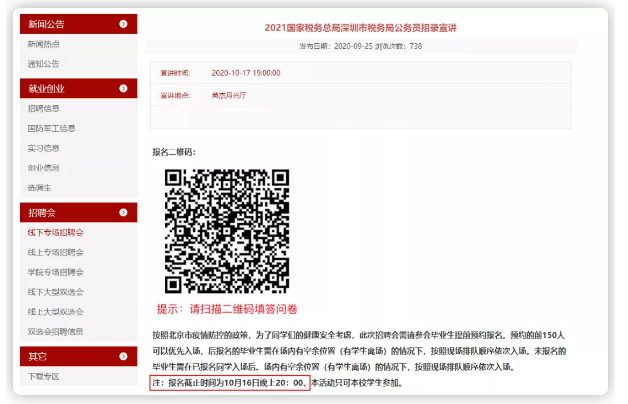
Task: Select 学院专场招聘会 link
Action: tap(55, 272)
